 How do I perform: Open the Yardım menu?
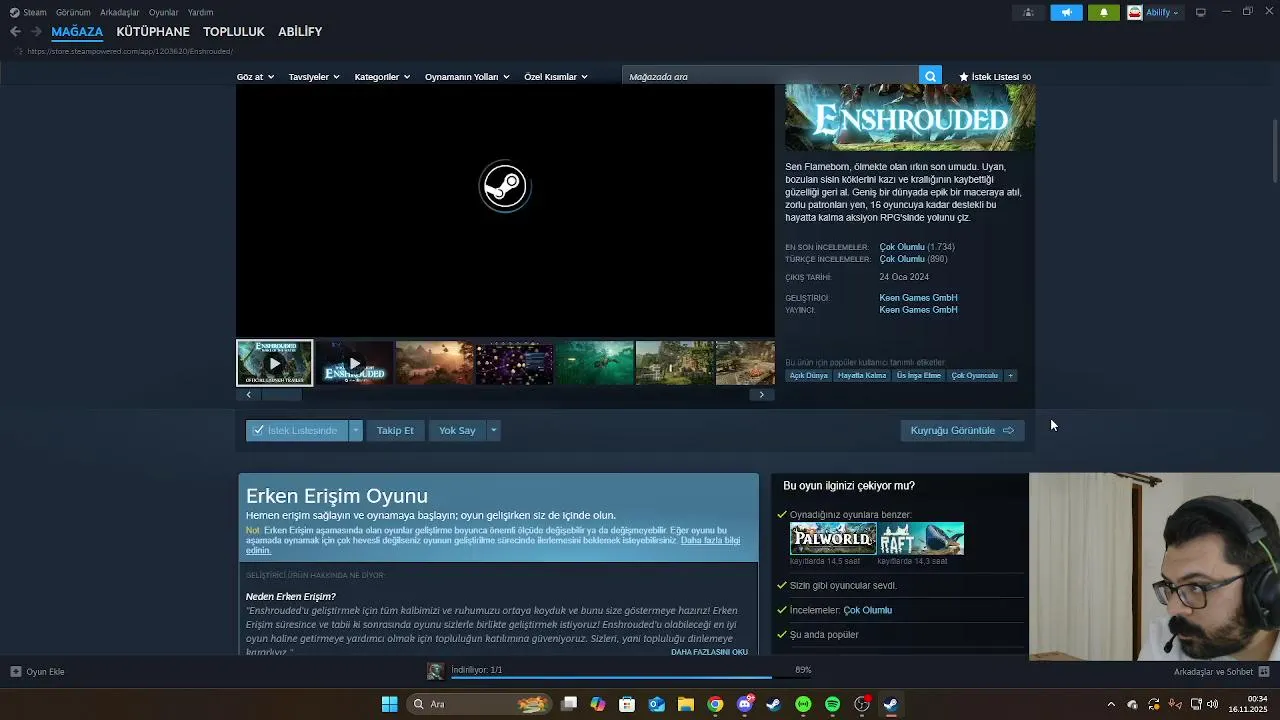click(x=200, y=12)
